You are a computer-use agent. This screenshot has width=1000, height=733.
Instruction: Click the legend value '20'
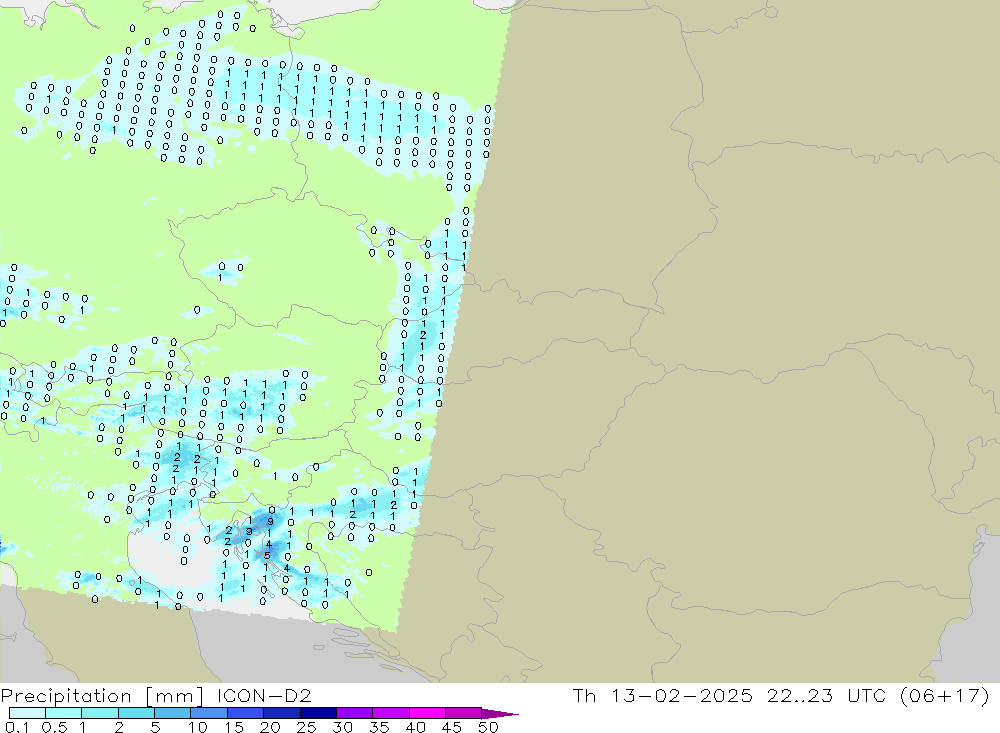270,727
